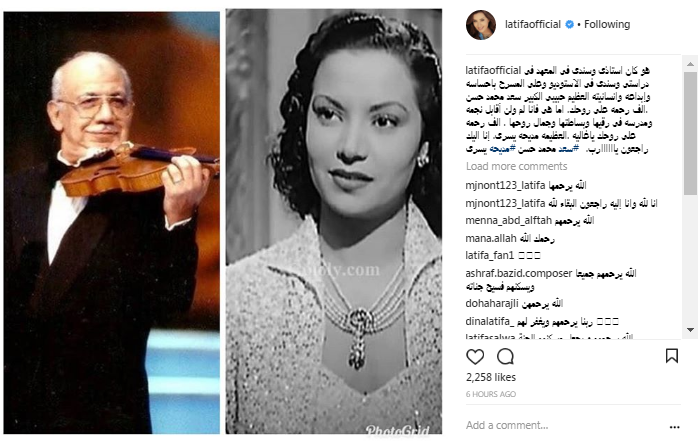Click the blue verified badge next to latifaofficial
This screenshot has width=698, height=442.
569,24
